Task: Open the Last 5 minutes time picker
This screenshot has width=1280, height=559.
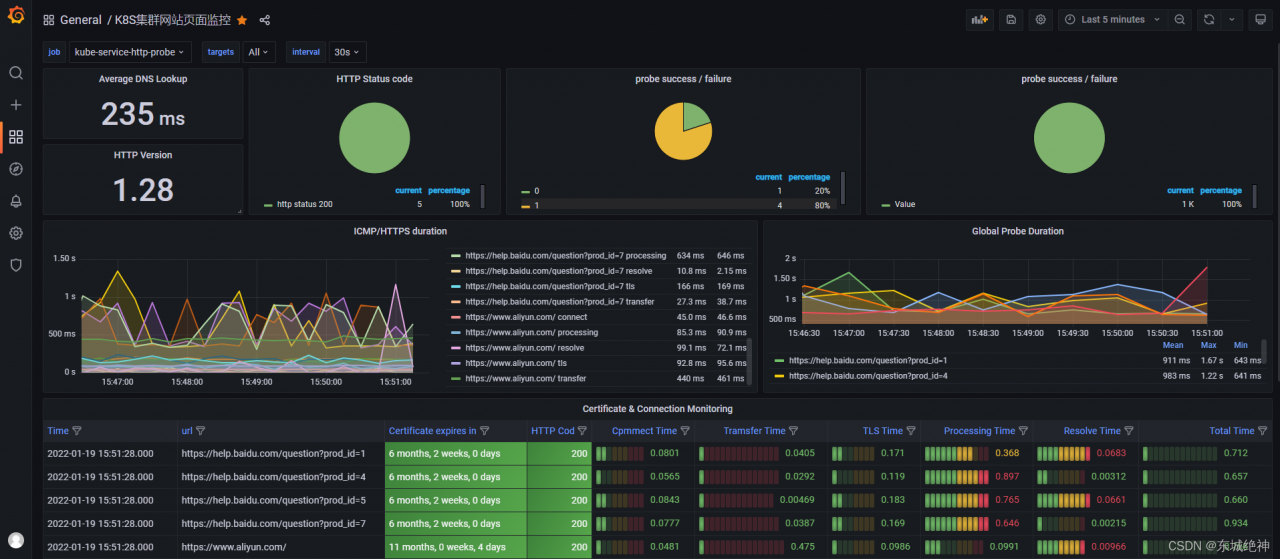Action: (x=1112, y=20)
